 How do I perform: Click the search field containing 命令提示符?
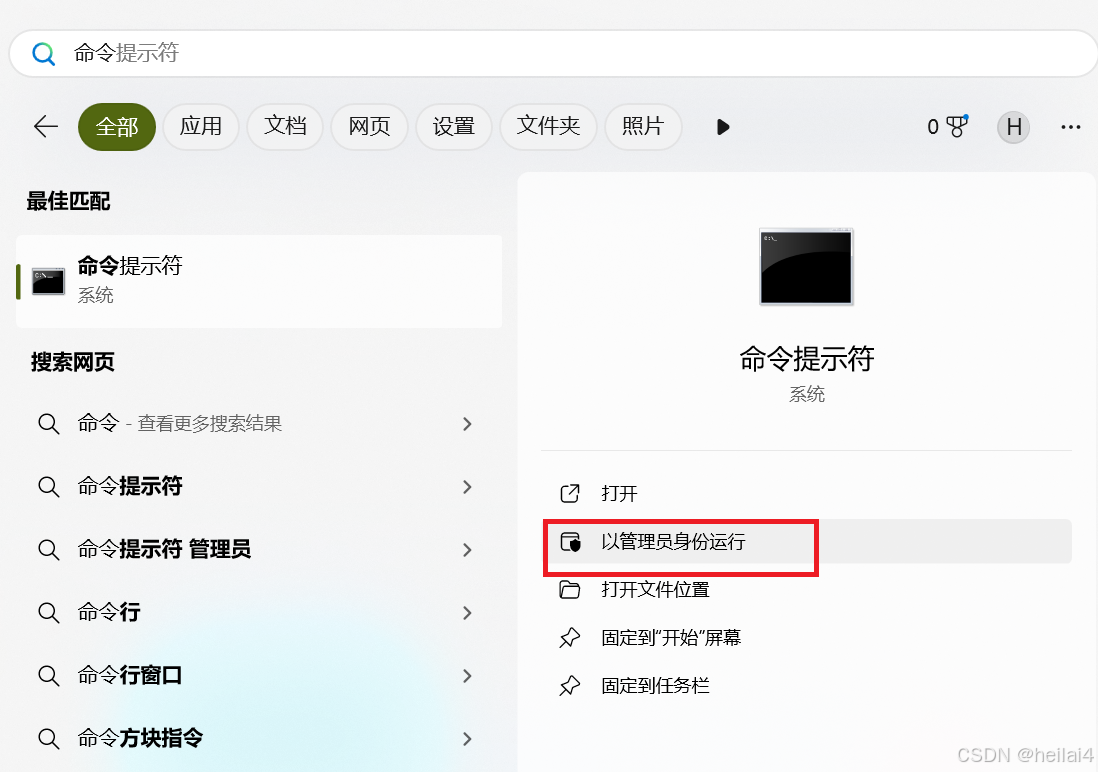(553, 53)
